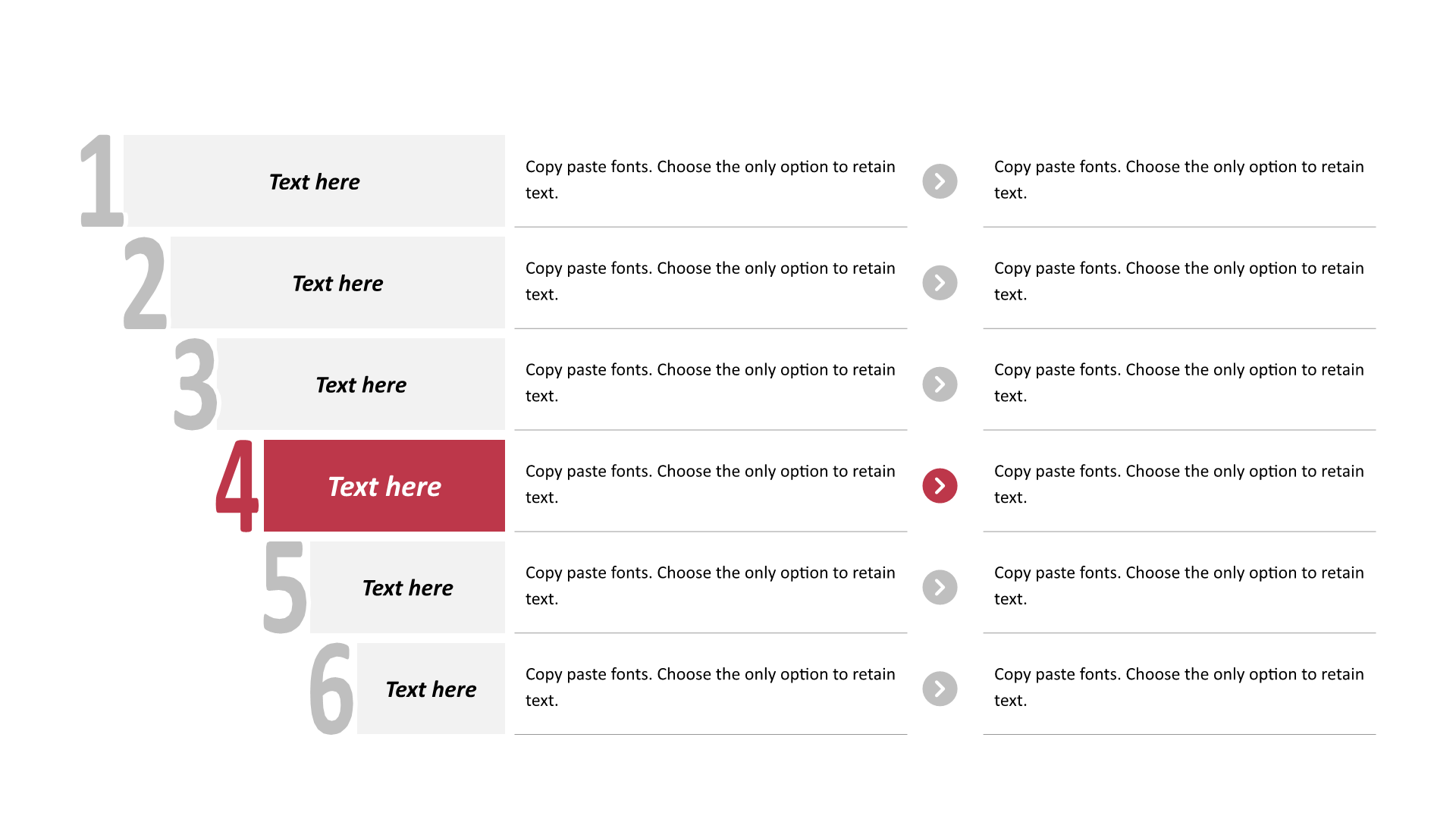Viewport: 1456px width, 819px height.
Task: Select the large gray number 2
Action: 145,283
